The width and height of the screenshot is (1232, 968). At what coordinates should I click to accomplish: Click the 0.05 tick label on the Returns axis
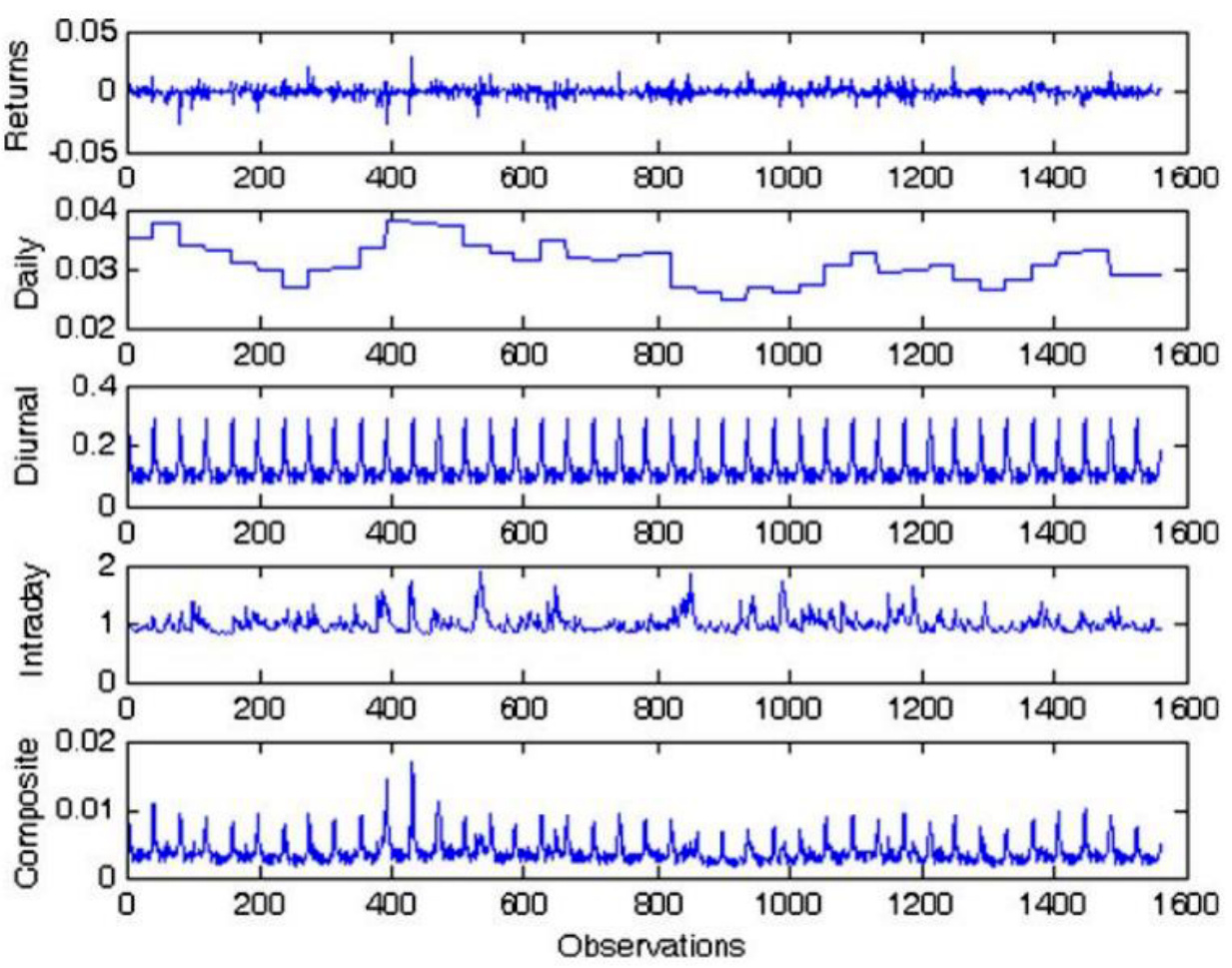click(86, 32)
